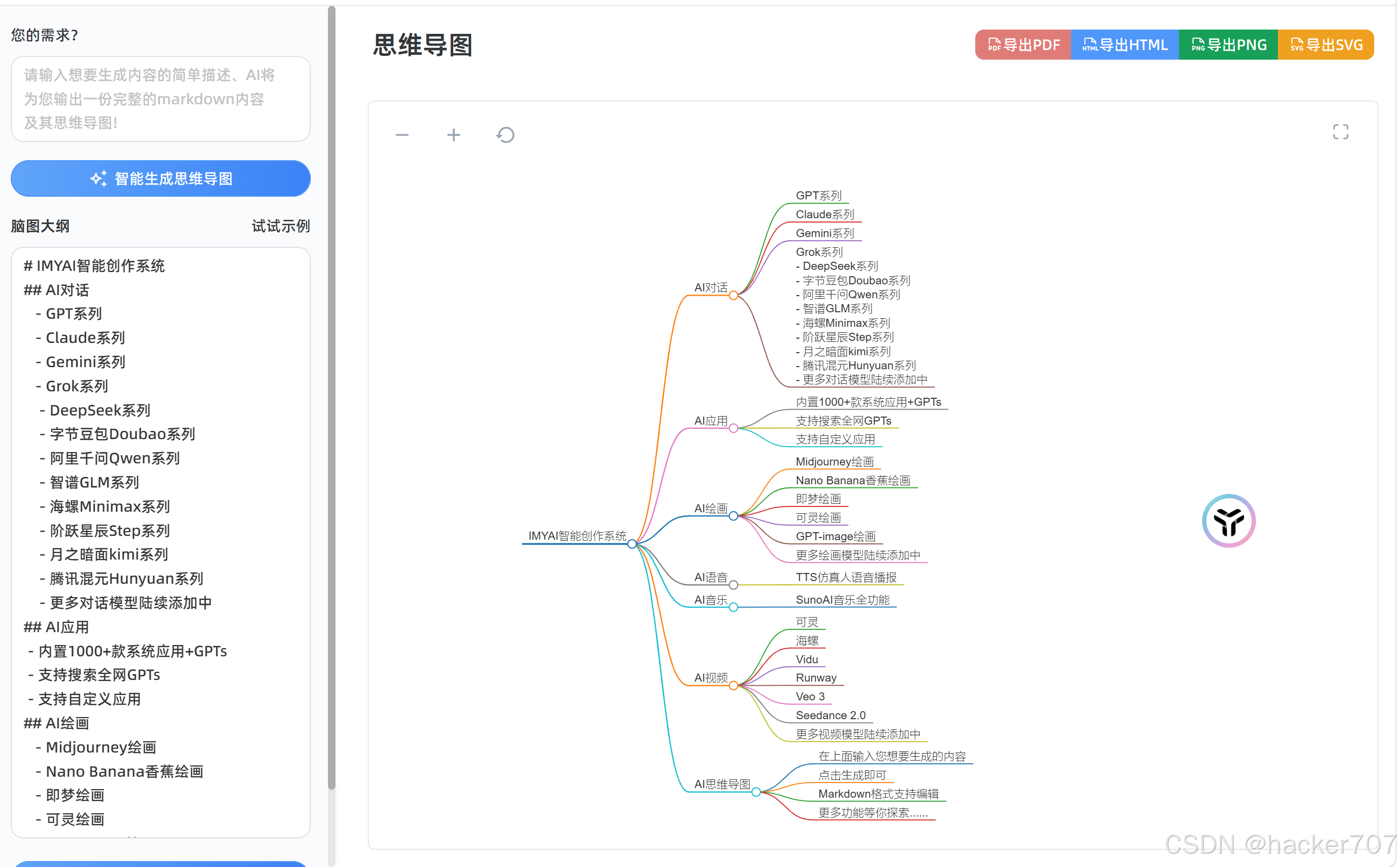1400x867 pixels.
Task: Click the - 海螺Minimax系列 outline line
Action: tap(105, 506)
